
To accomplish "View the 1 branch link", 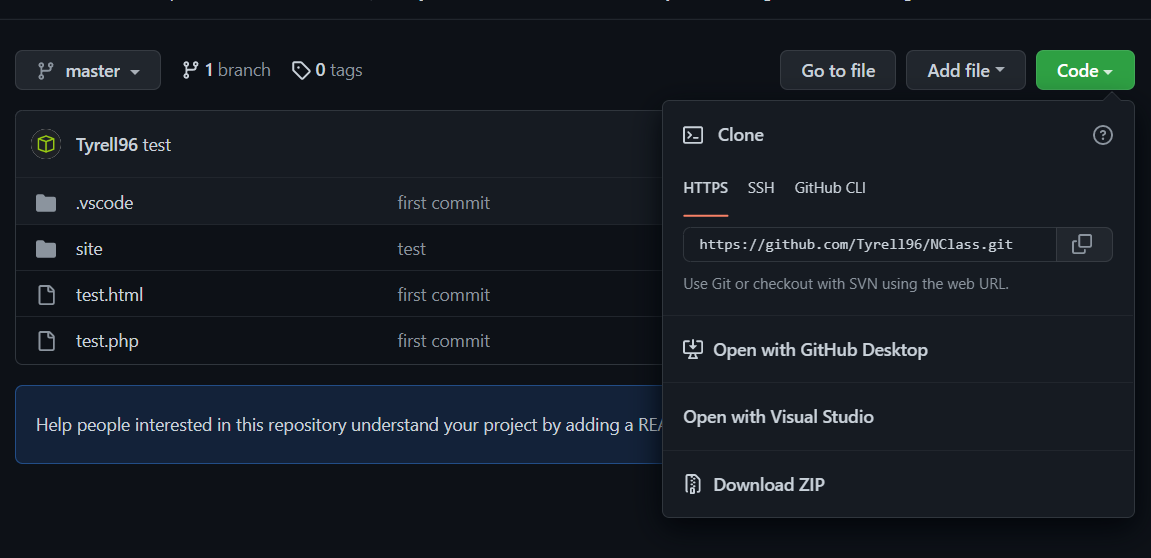I will pyautogui.click(x=227, y=70).
